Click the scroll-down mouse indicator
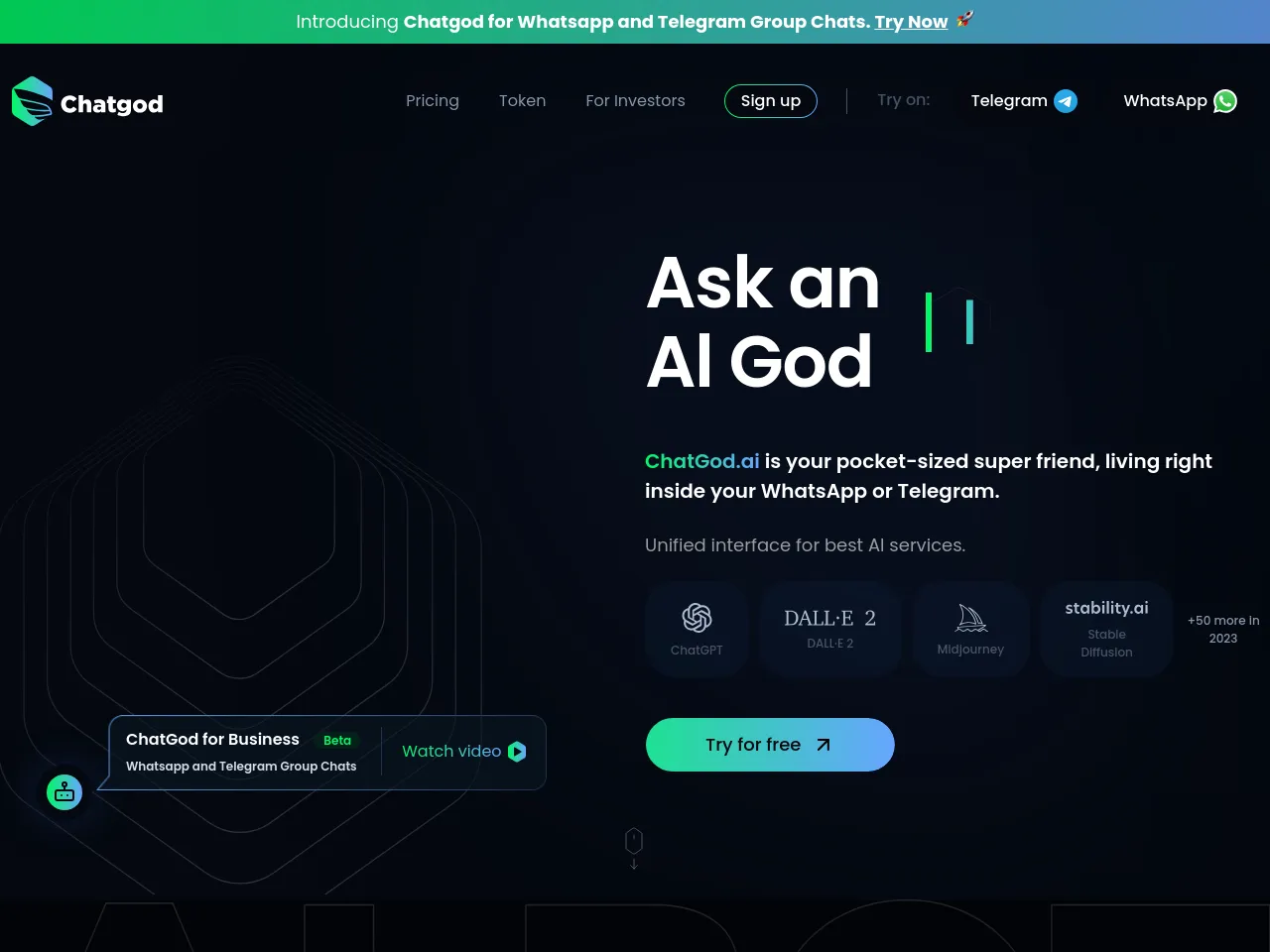Image resolution: width=1270 pixels, height=952 pixels. pyautogui.click(x=634, y=848)
